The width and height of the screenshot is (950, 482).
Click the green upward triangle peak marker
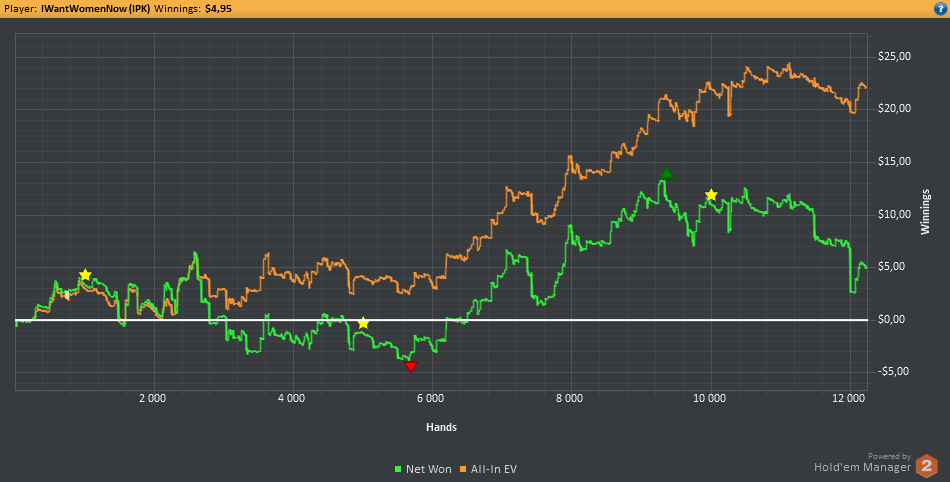pos(666,174)
